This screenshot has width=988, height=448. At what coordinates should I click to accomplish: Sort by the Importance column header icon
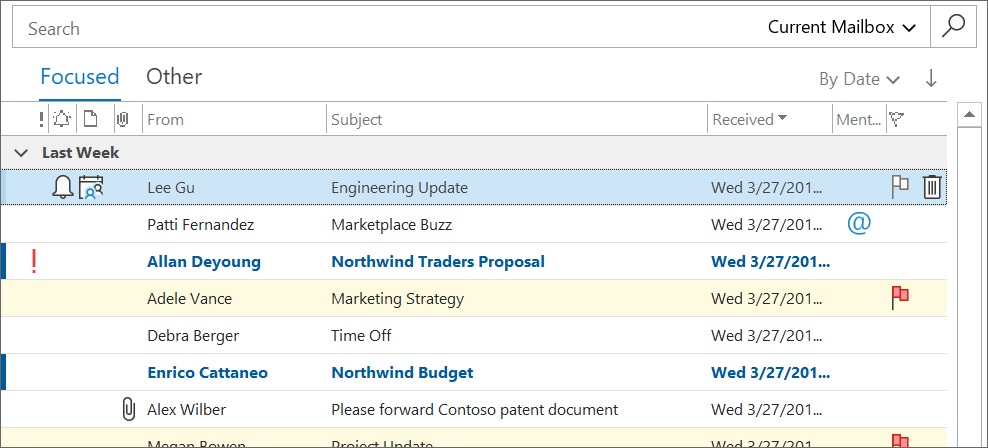(41, 120)
